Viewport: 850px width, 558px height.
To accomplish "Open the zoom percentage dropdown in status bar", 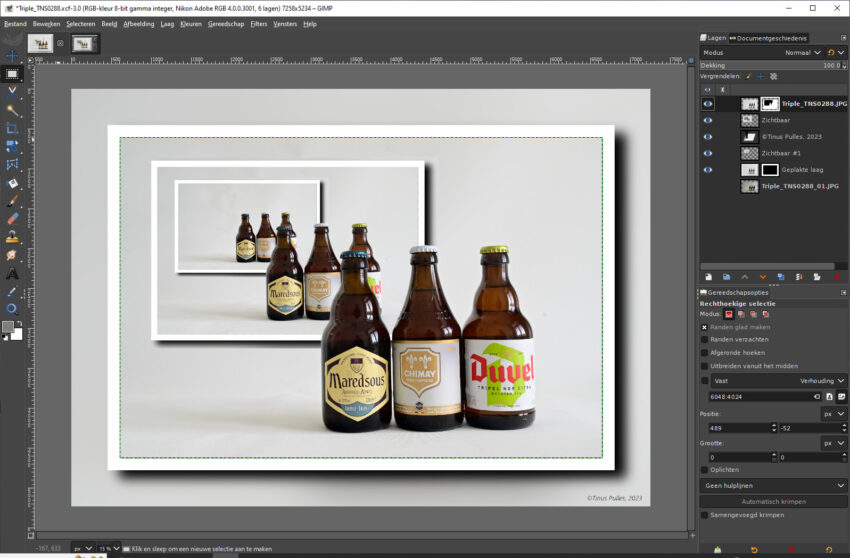I will point(108,549).
